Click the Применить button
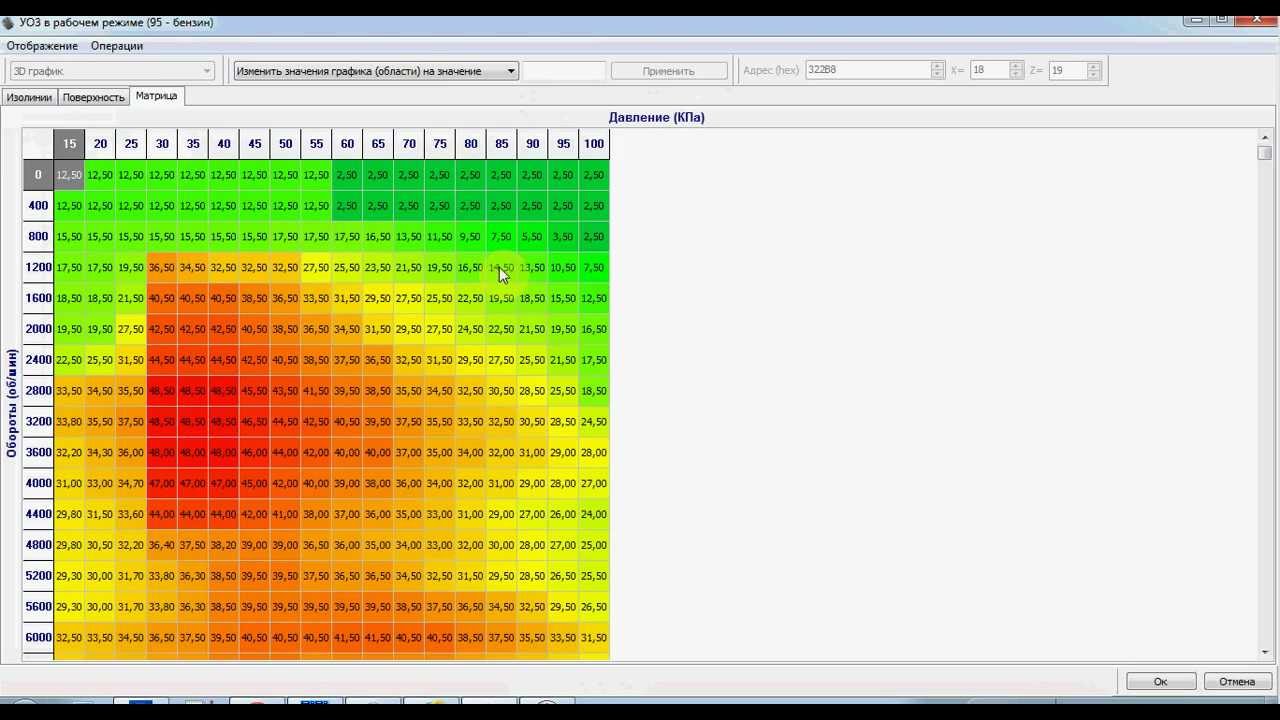 click(x=669, y=71)
